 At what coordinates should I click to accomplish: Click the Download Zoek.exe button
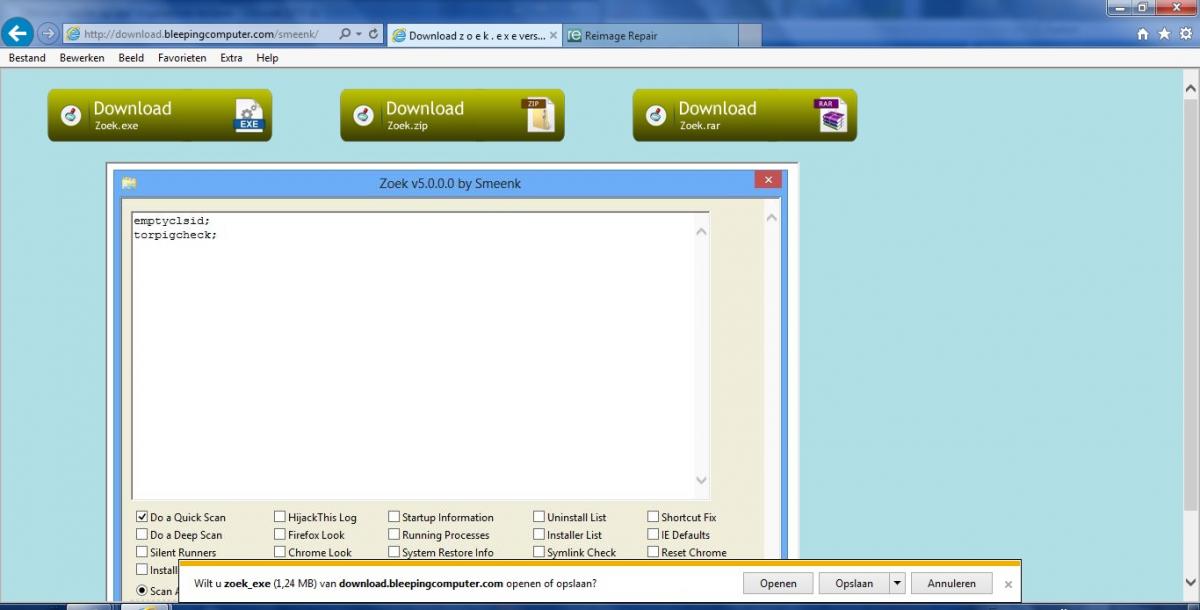pyautogui.click(x=160, y=115)
